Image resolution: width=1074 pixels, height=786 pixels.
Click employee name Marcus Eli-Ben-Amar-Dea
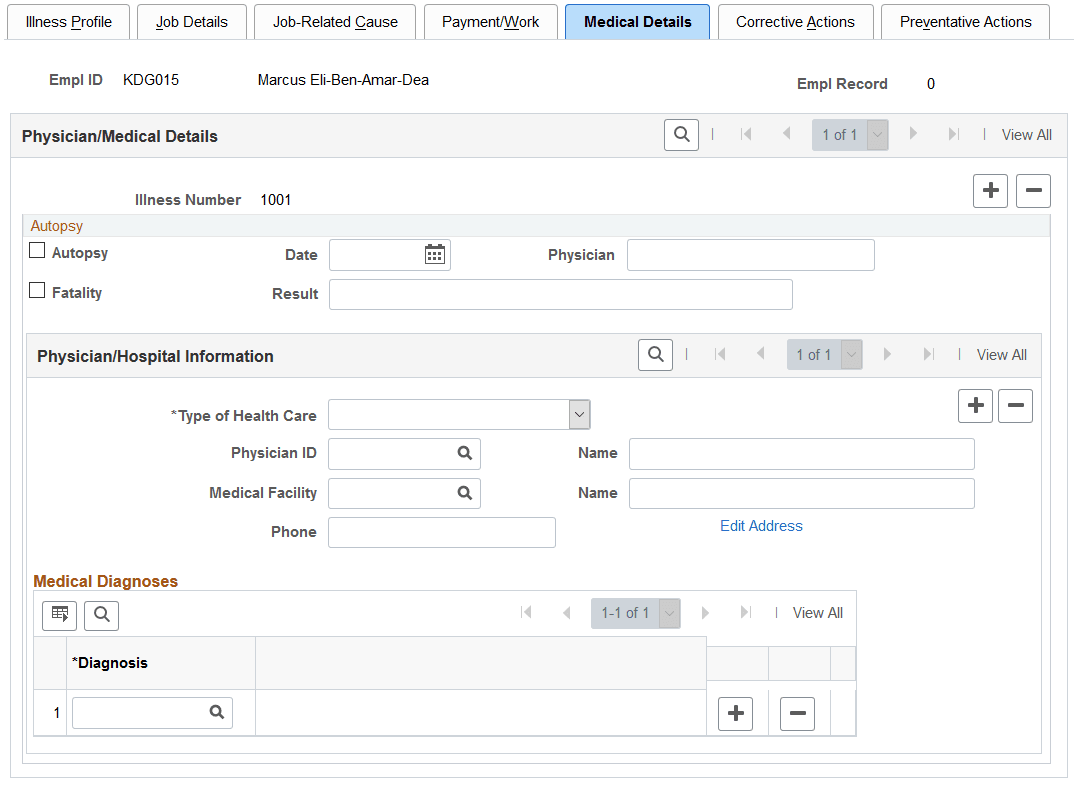click(343, 80)
